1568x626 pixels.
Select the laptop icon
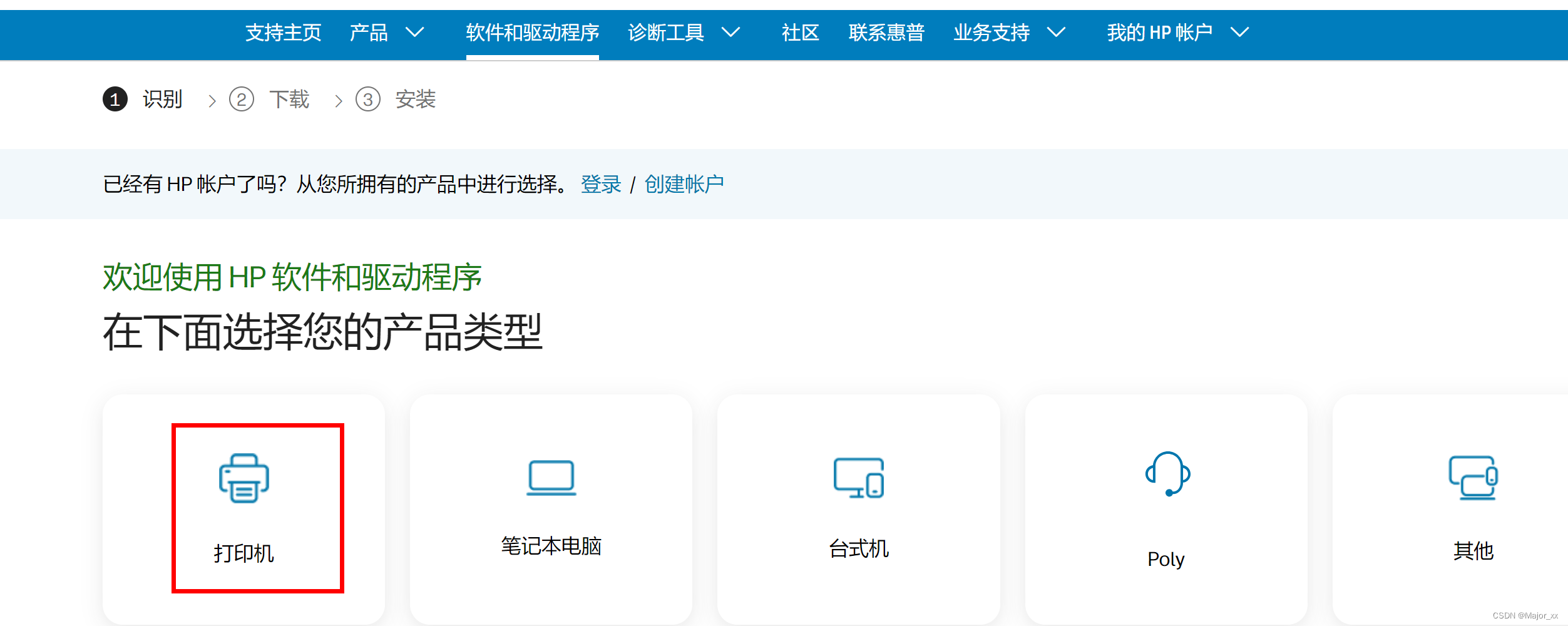point(551,478)
